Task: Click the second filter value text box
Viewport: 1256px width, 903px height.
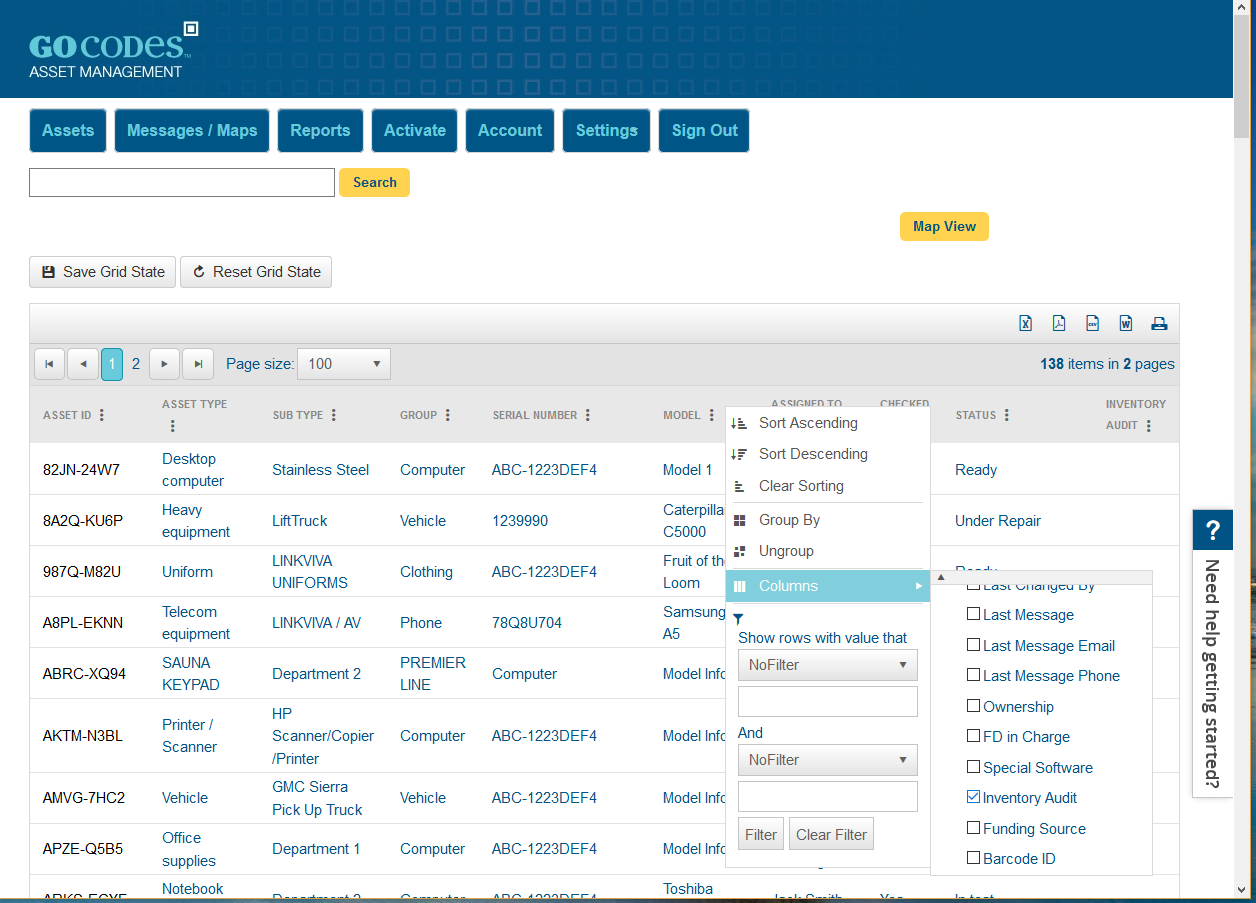Action: tap(827, 796)
